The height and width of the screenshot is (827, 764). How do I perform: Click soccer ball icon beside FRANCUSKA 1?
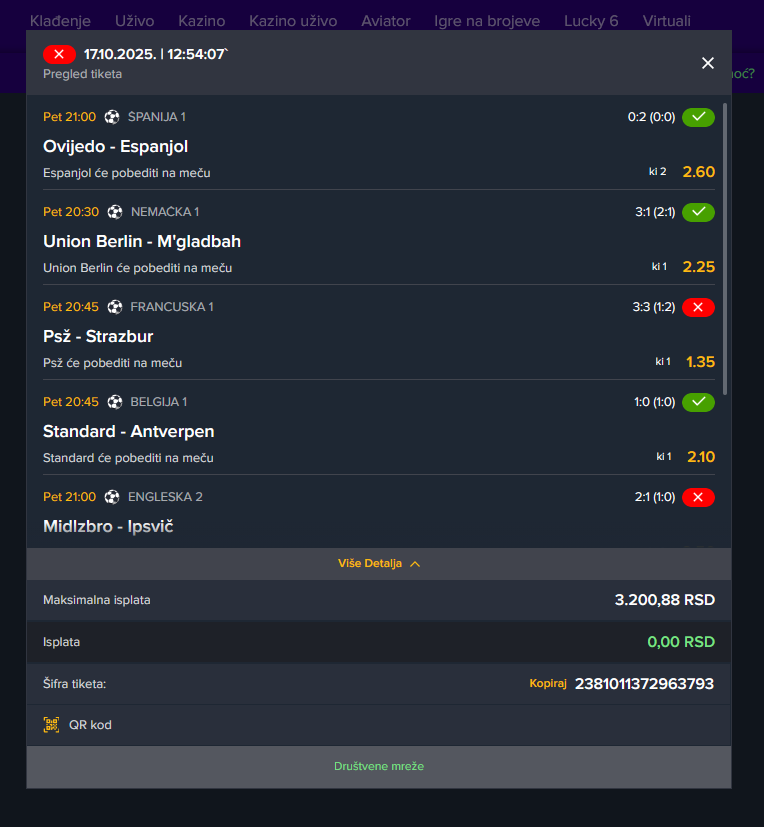(115, 307)
